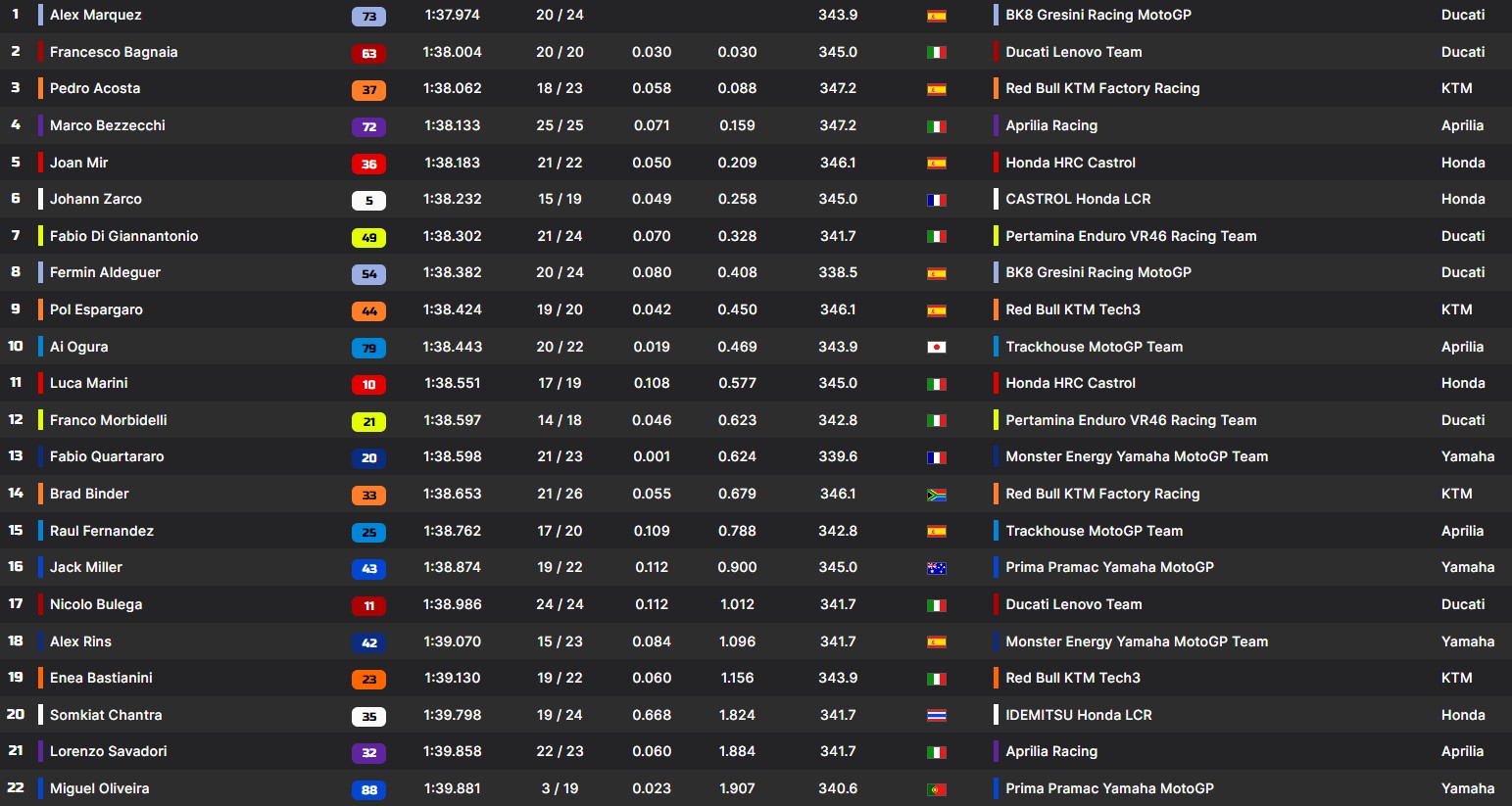1512x806 pixels.
Task: Select Fabio Quartararo's blue 20 badge
Action: click(368, 457)
